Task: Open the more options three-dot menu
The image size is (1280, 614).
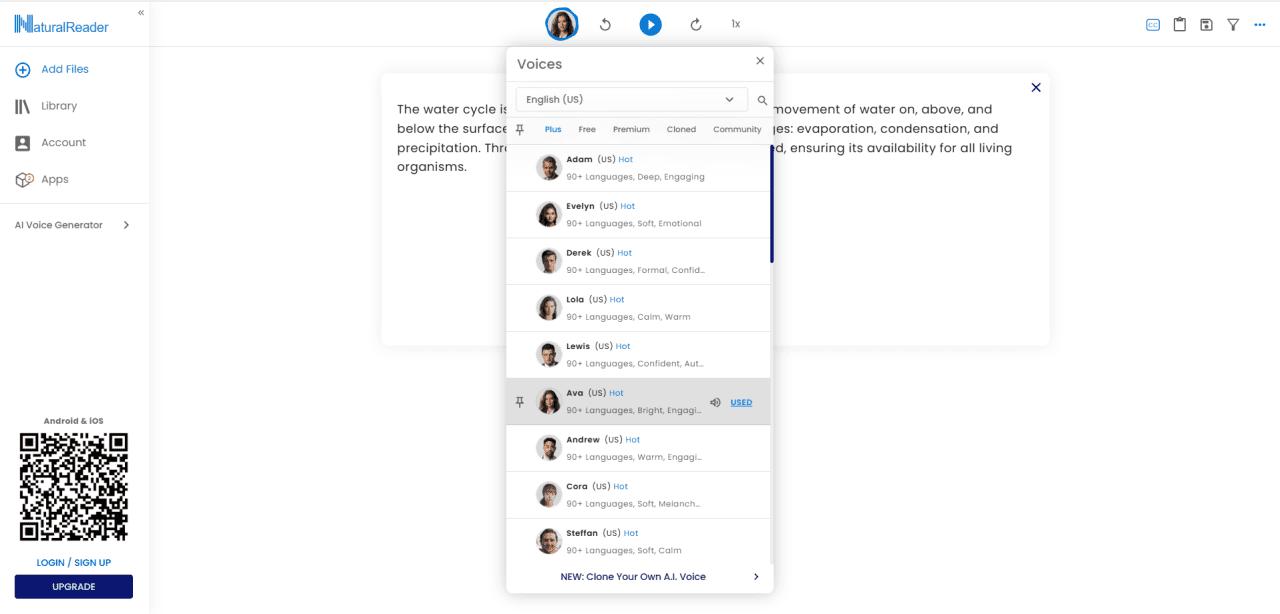Action: pyautogui.click(x=1260, y=24)
